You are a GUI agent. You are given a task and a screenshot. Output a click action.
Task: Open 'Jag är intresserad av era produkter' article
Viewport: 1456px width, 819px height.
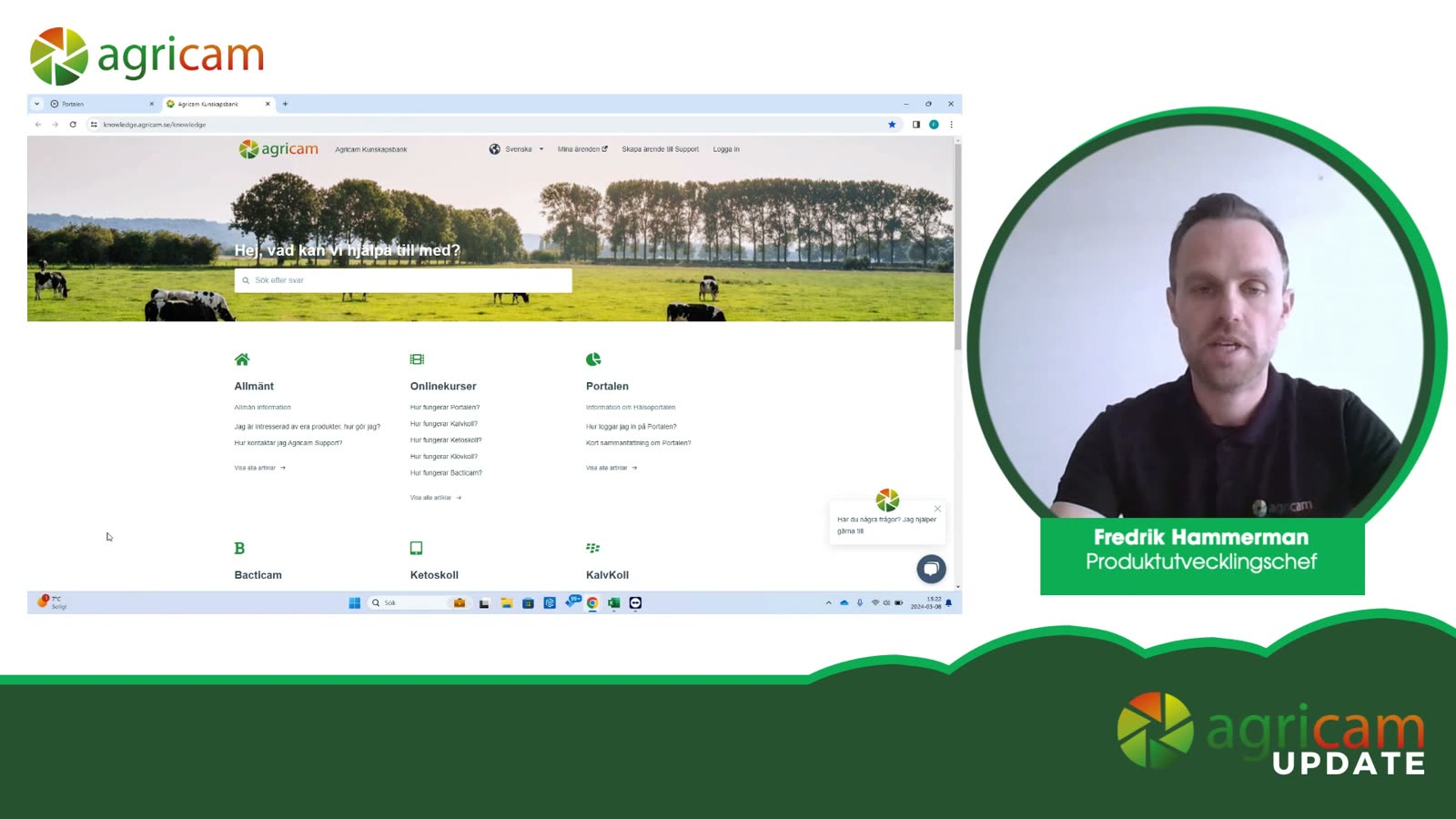coord(308,427)
